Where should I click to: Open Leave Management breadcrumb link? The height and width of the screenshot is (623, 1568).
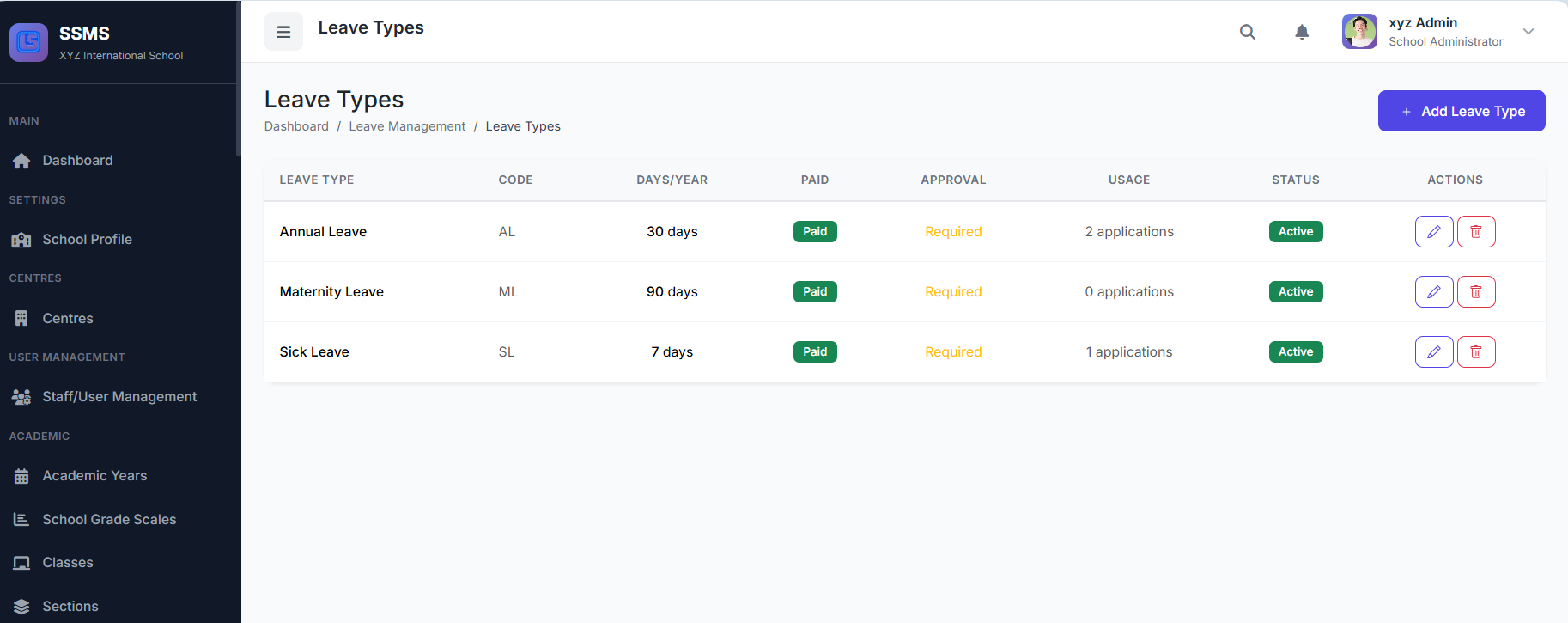pyautogui.click(x=407, y=126)
